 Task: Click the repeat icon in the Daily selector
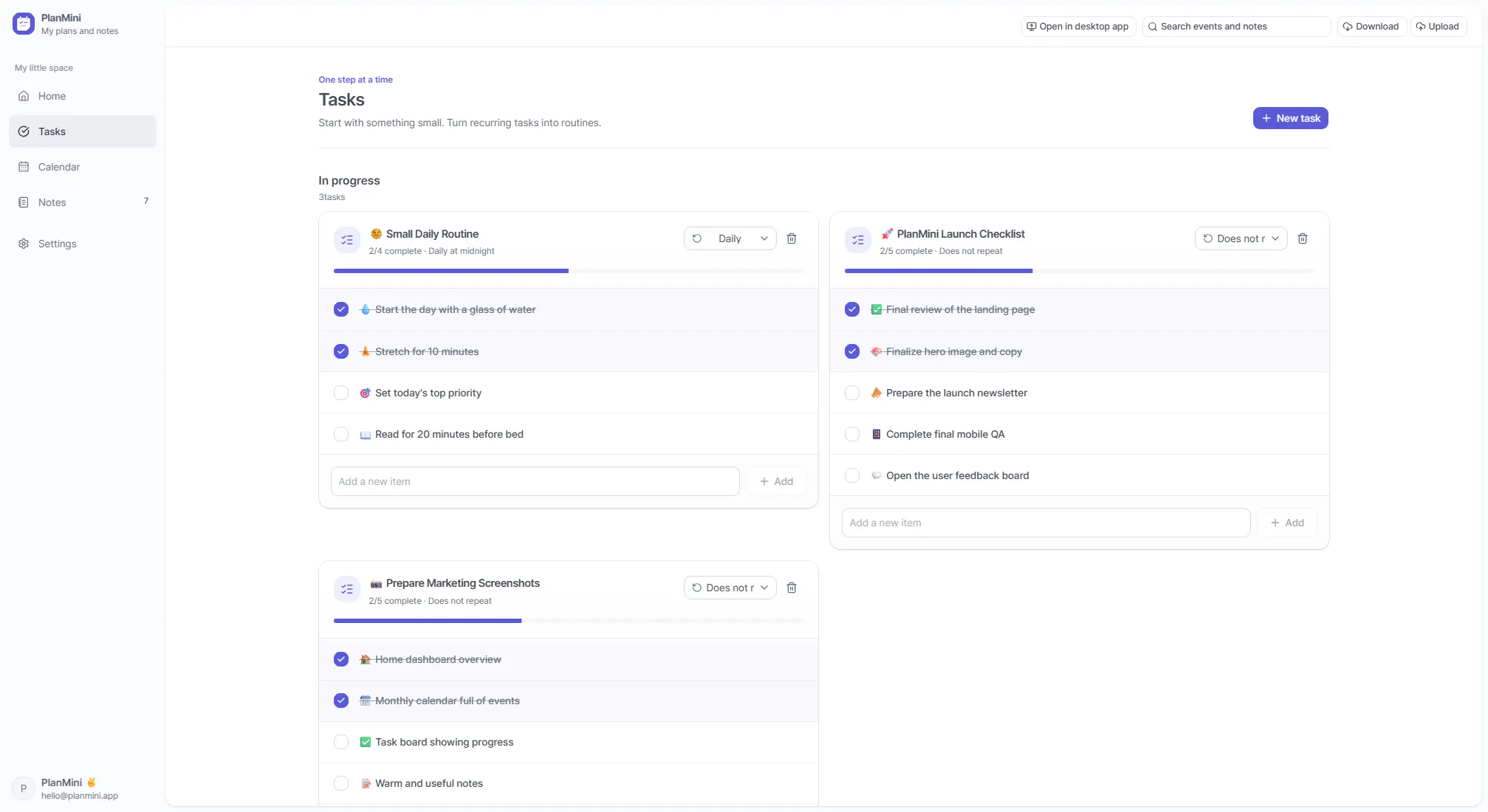[697, 238]
